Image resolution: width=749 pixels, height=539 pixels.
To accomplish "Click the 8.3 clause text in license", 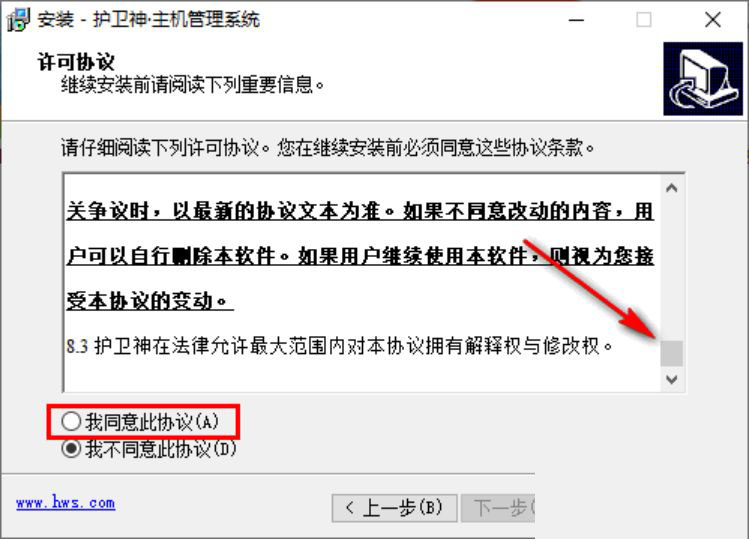I will point(340,345).
